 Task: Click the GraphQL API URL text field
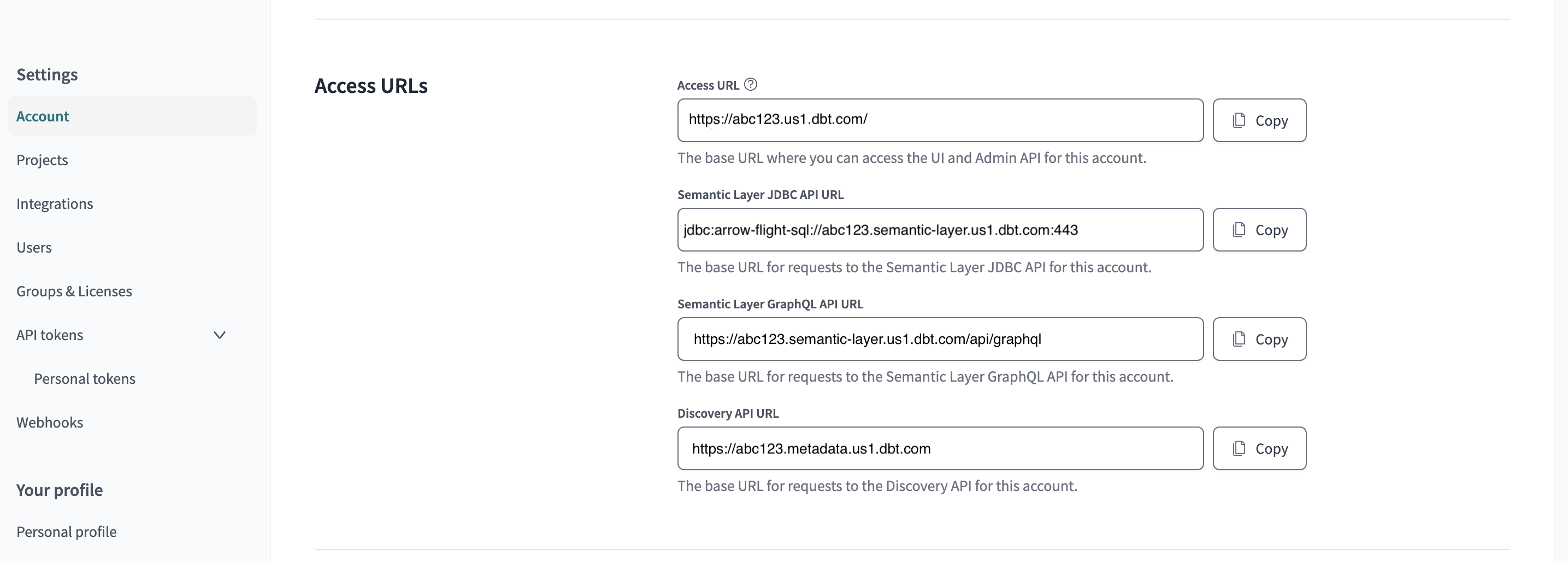pyautogui.click(x=940, y=338)
